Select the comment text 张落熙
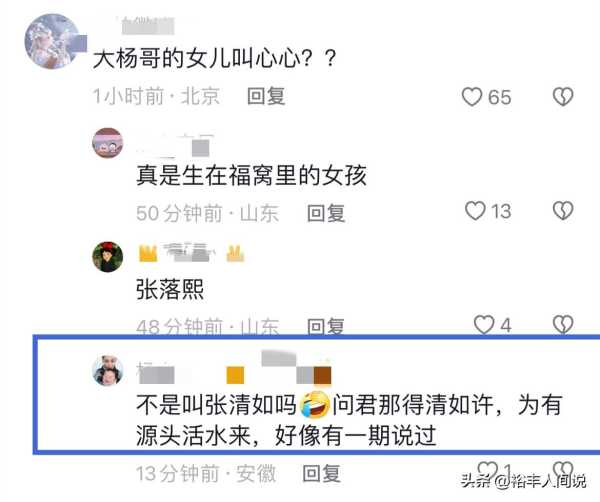This screenshot has width=600, height=502. point(170,289)
